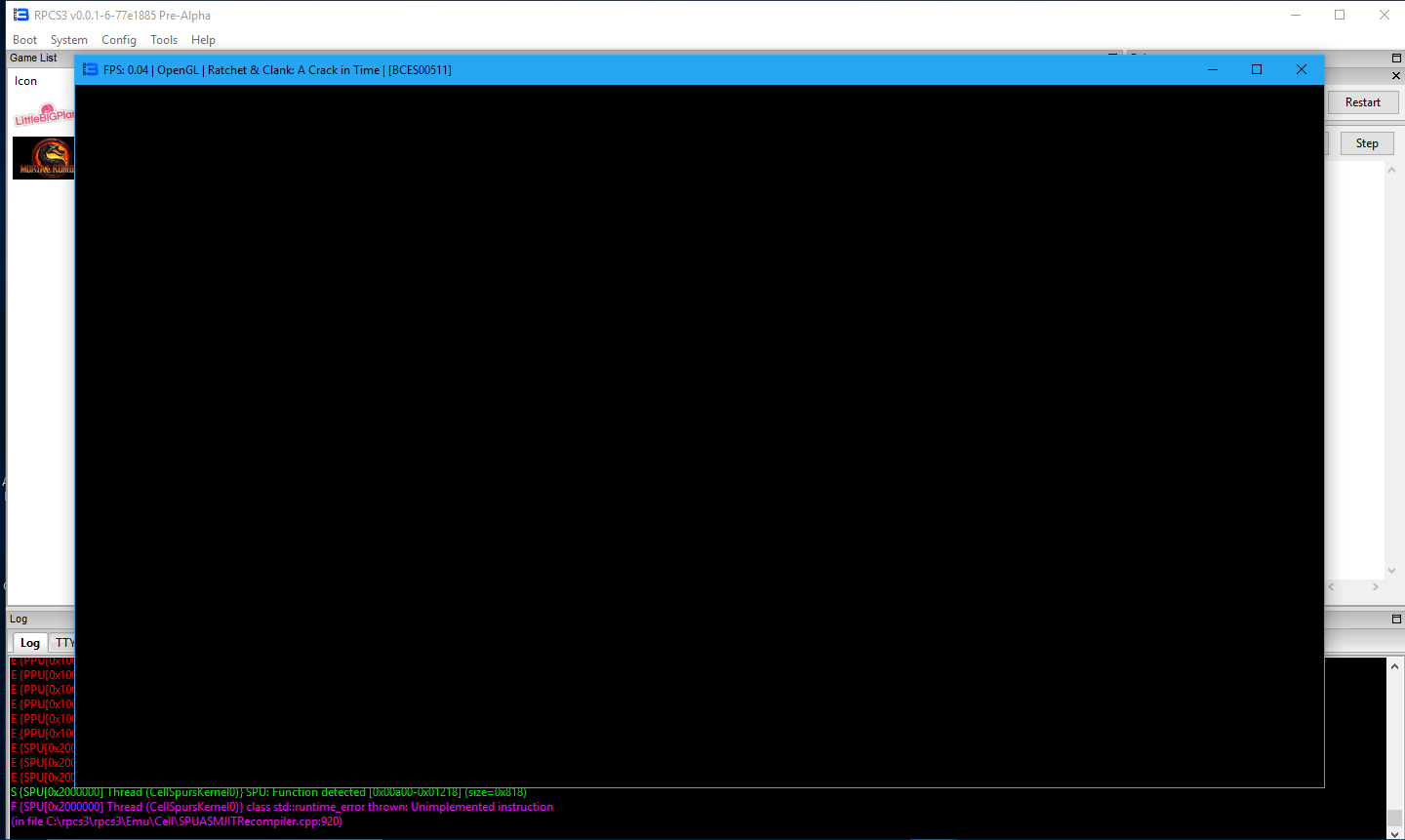This screenshot has width=1405, height=840.
Task: Open the Help menu
Action: click(203, 40)
